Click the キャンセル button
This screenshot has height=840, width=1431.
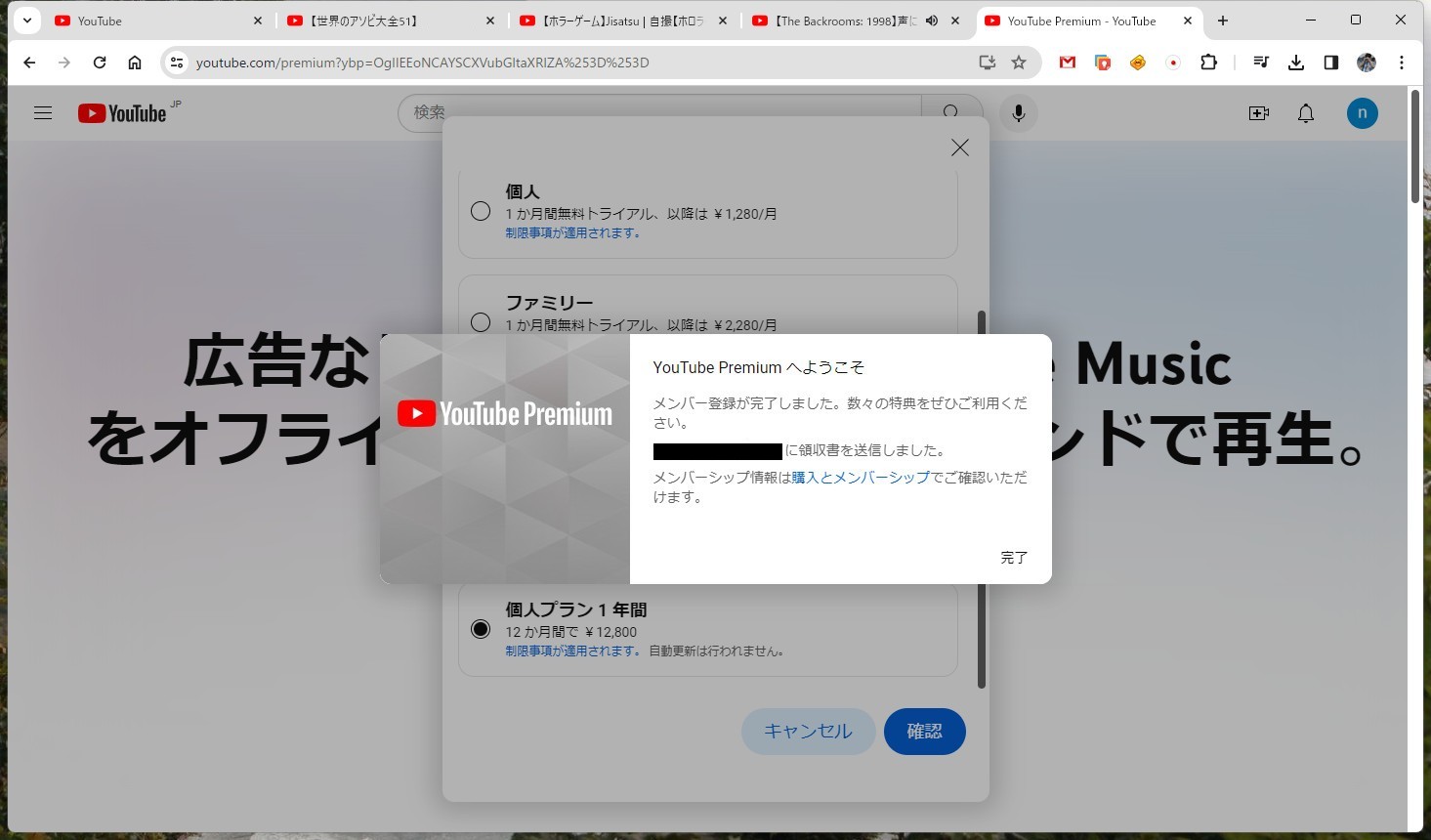tap(808, 732)
